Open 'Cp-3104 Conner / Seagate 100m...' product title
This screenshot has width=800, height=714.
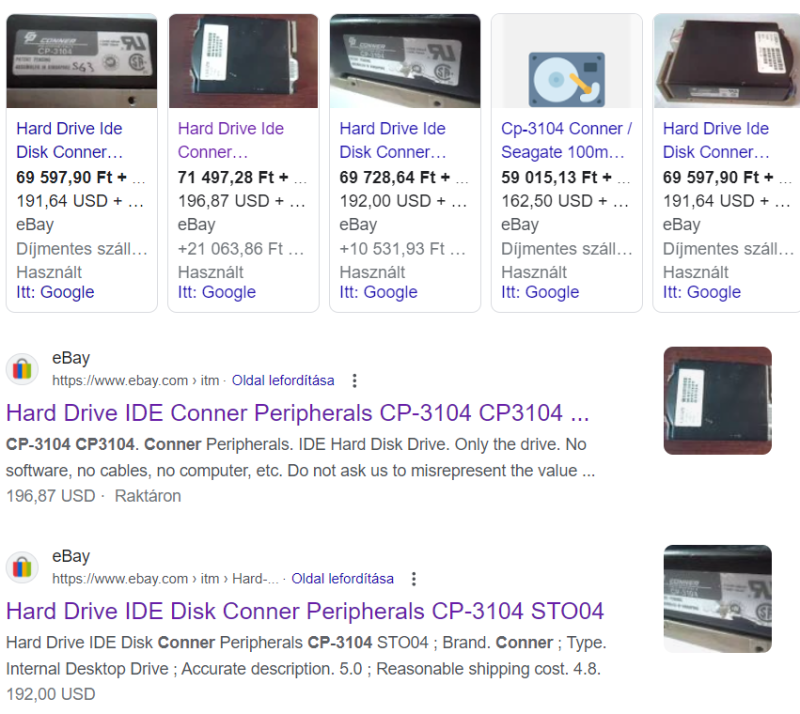click(x=566, y=140)
